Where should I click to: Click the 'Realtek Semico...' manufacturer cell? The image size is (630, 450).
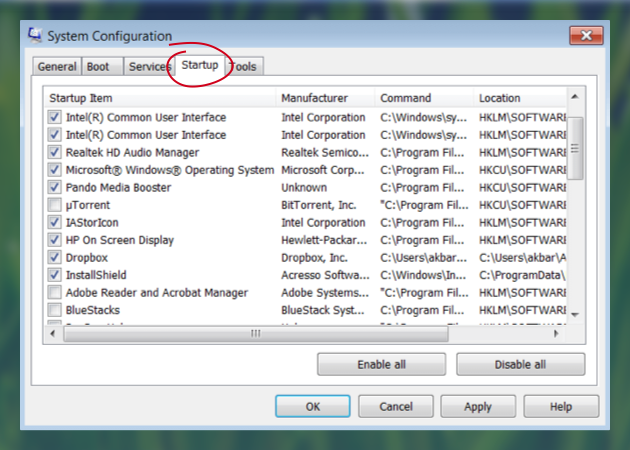325,153
